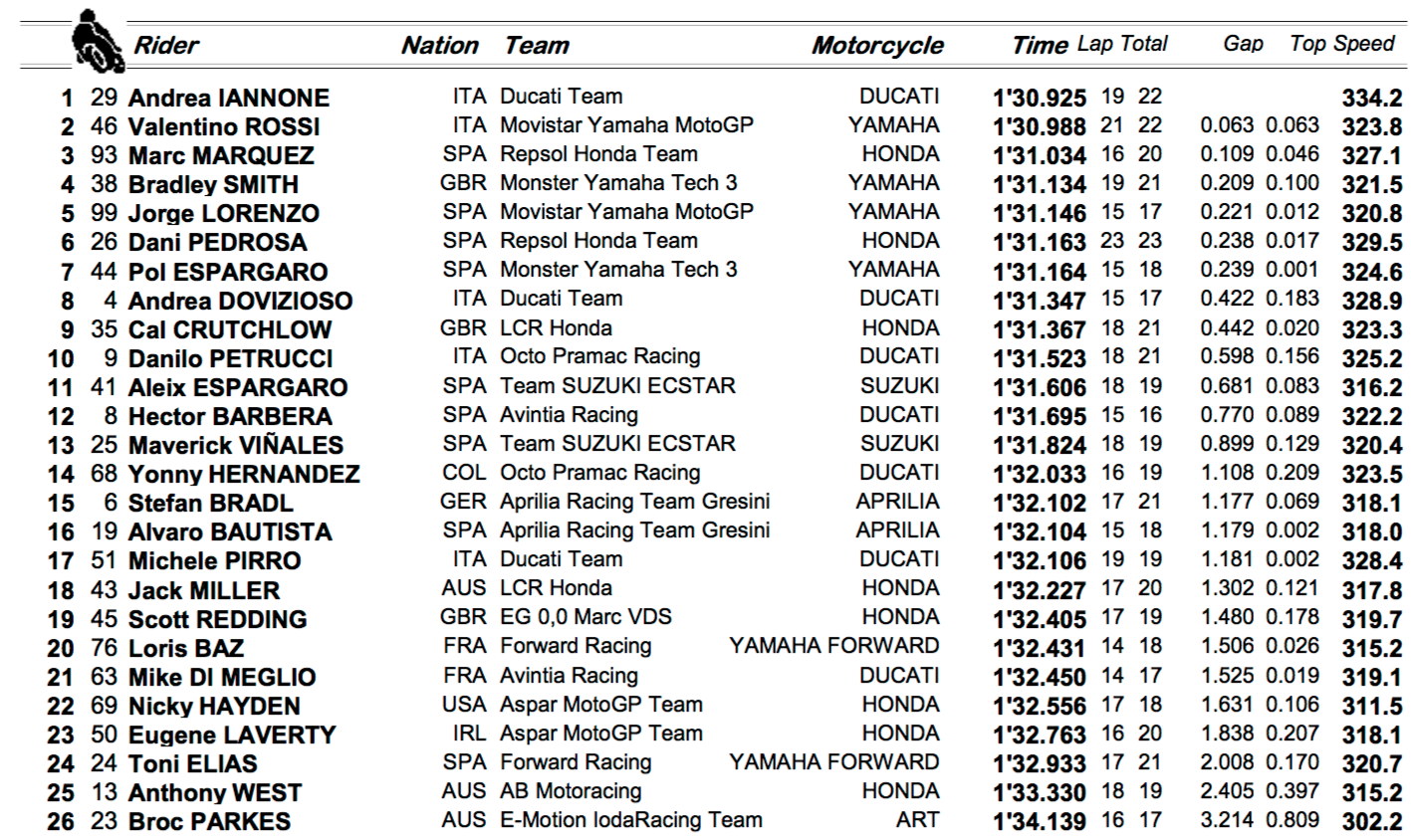Click the Rider column header
The image size is (1411, 840).
[x=166, y=46]
